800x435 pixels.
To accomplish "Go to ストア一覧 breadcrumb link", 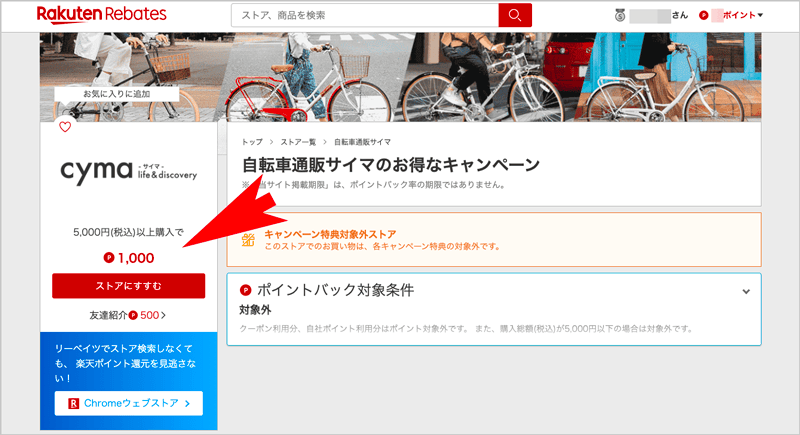I will click(298, 142).
